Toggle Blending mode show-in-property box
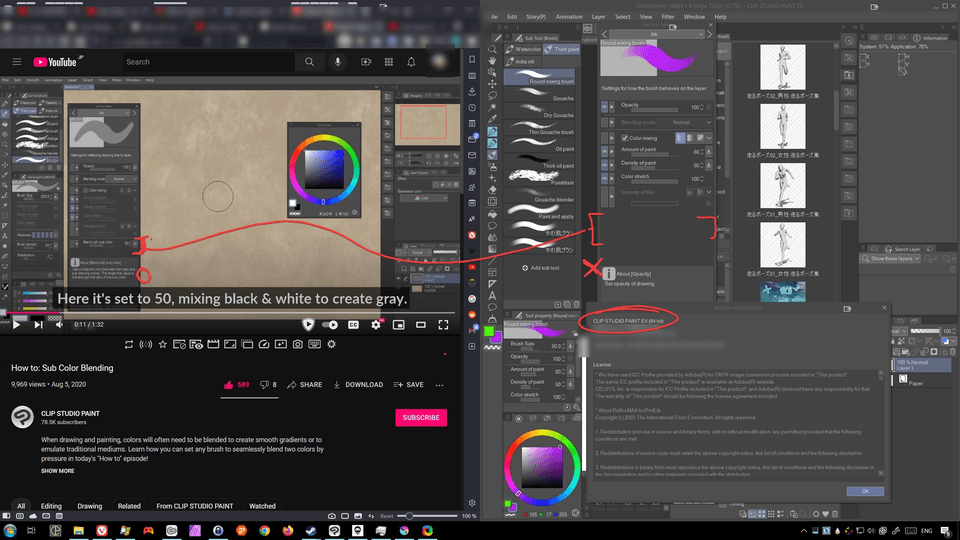Image resolution: width=960 pixels, height=540 pixels. click(x=604, y=122)
